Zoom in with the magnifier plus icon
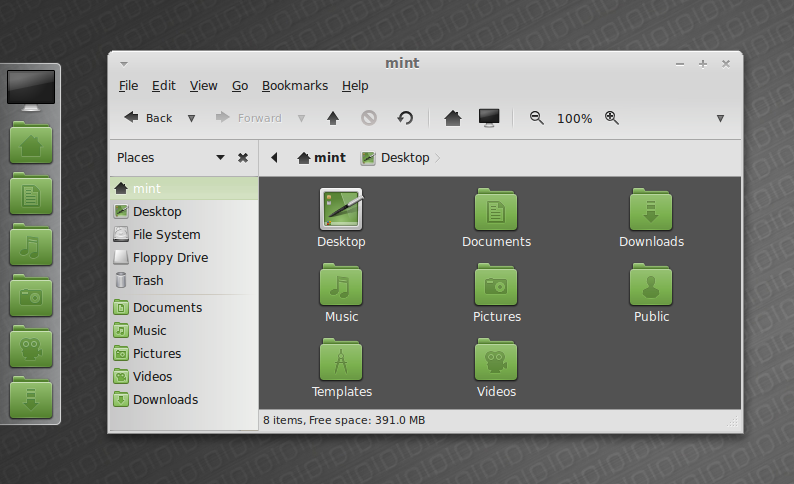Screen dimensions: 794x484 click(612, 118)
